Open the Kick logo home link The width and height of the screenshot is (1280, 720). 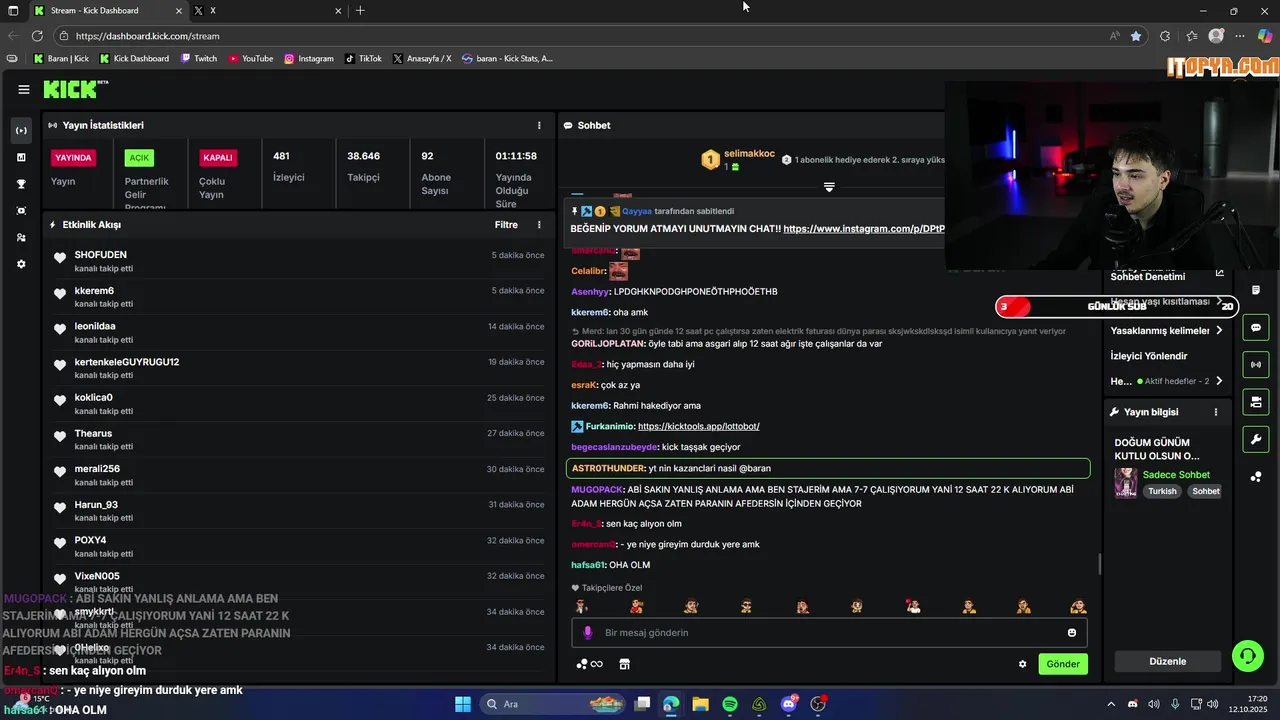[x=75, y=89]
